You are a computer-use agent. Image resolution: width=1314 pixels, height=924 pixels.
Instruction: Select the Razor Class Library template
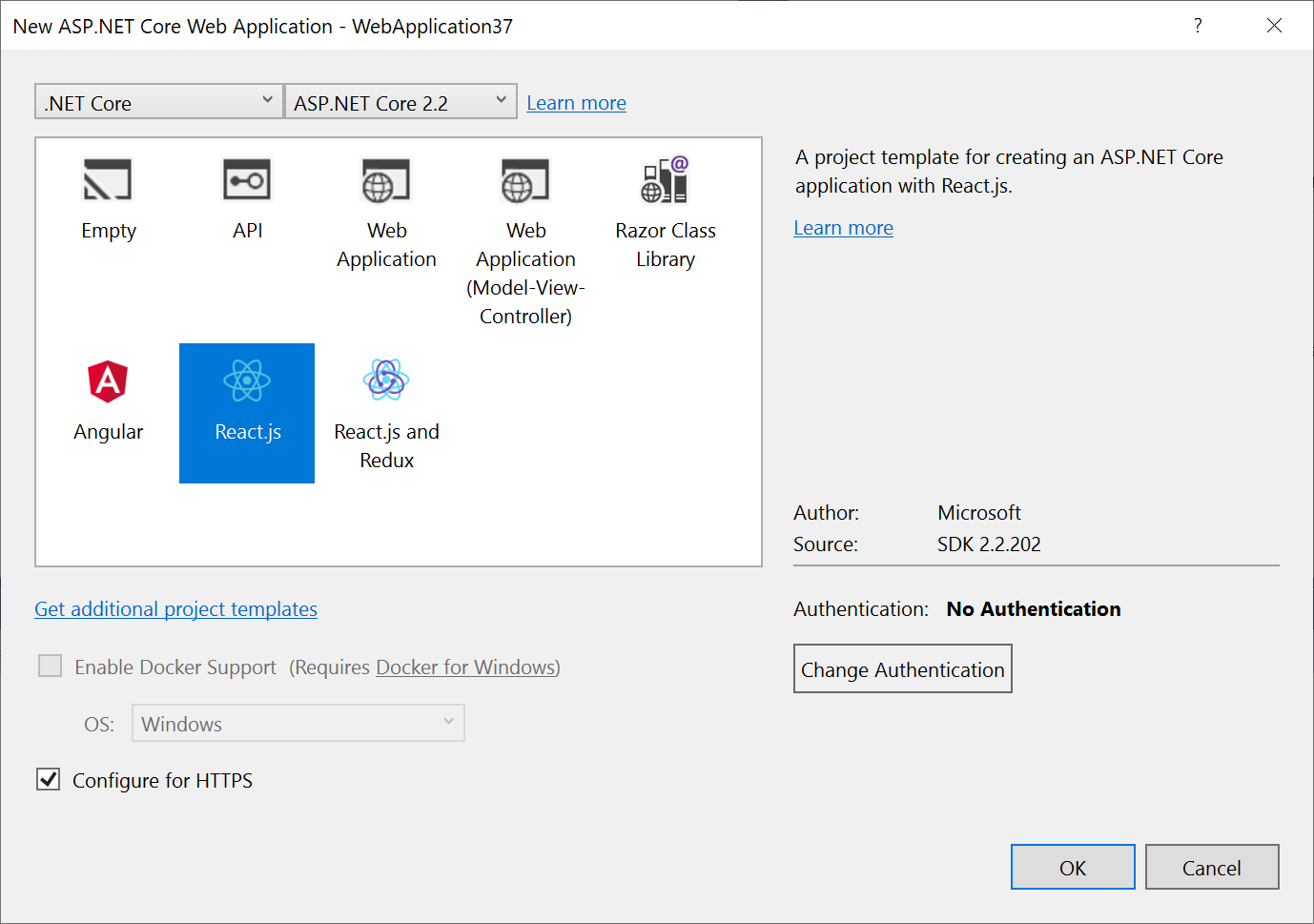click(665, 180)
